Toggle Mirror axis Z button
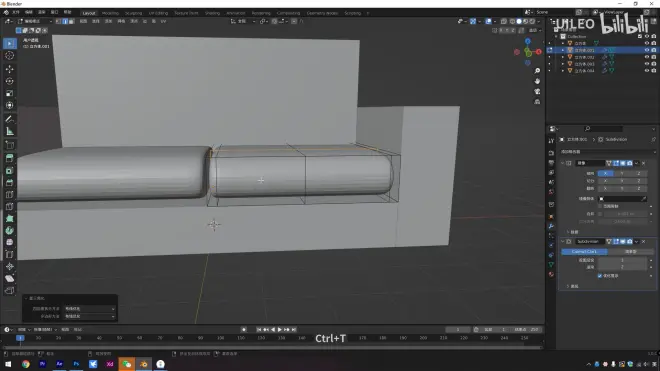The image size is (660, 371). pos(638,173)
